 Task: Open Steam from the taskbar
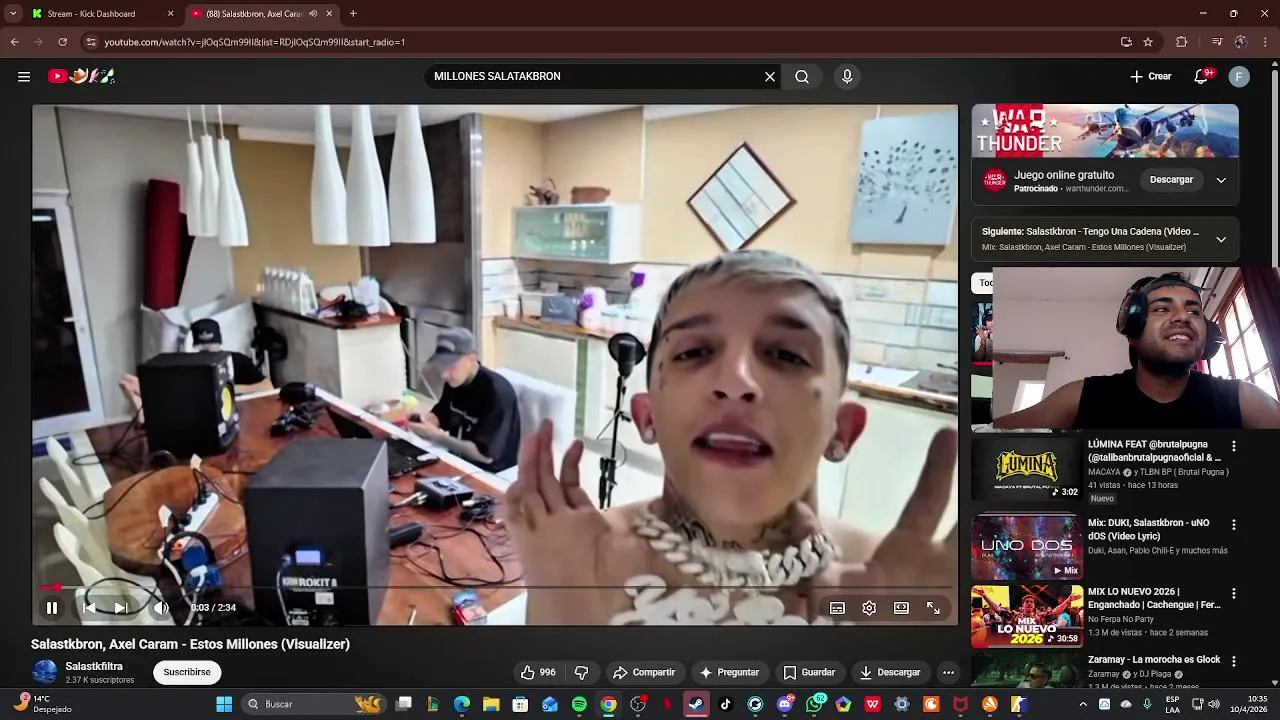tap(696, 704)
